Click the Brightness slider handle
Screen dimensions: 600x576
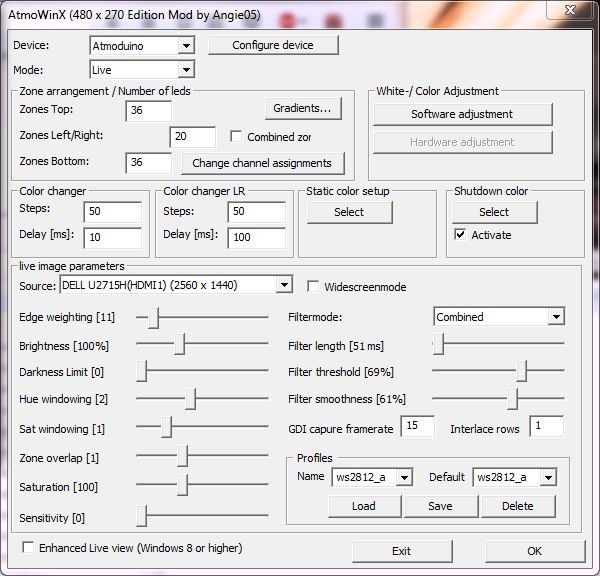tap(179, 345)
